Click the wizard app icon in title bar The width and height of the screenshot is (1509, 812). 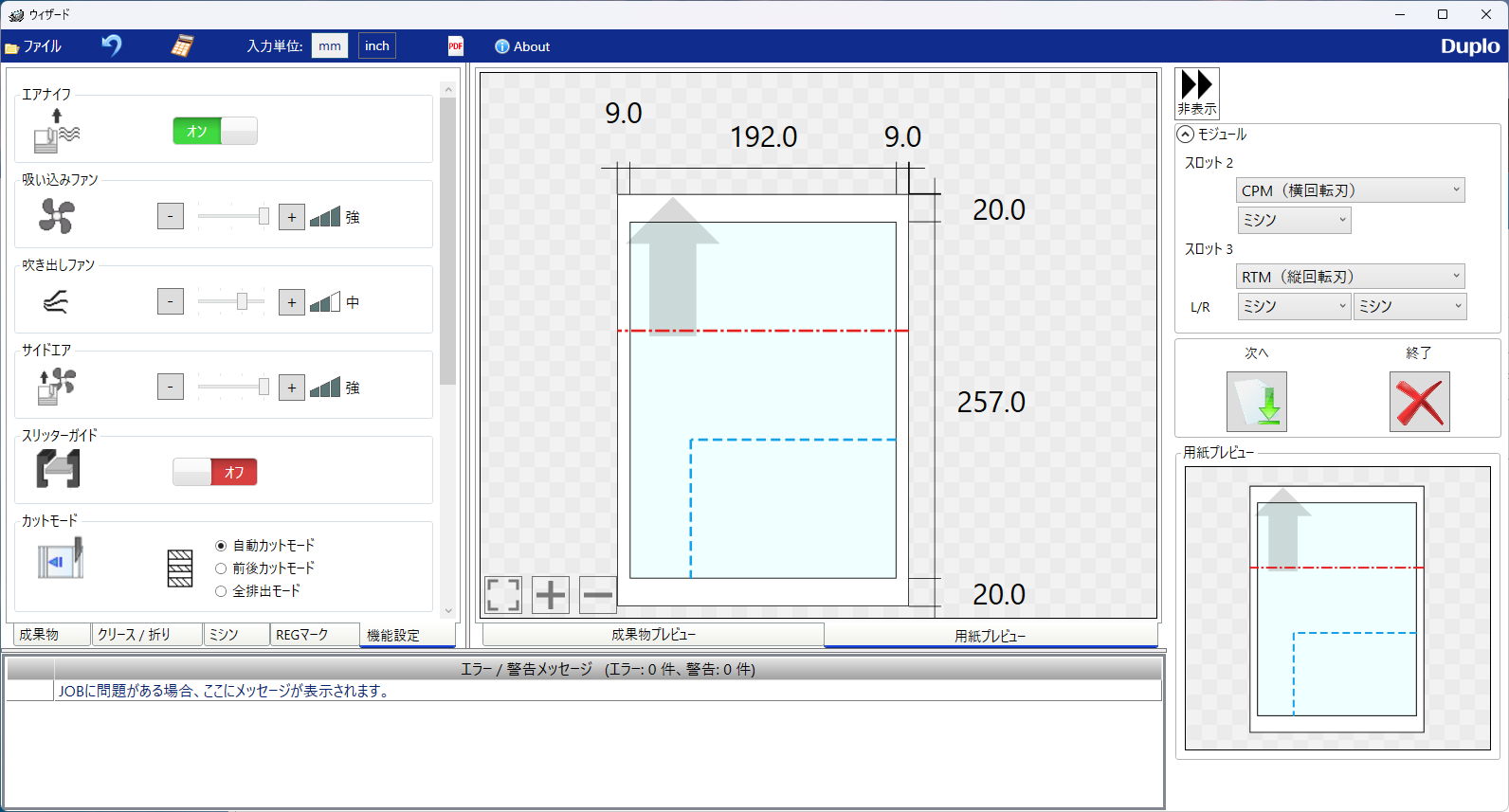coord(15,14)
